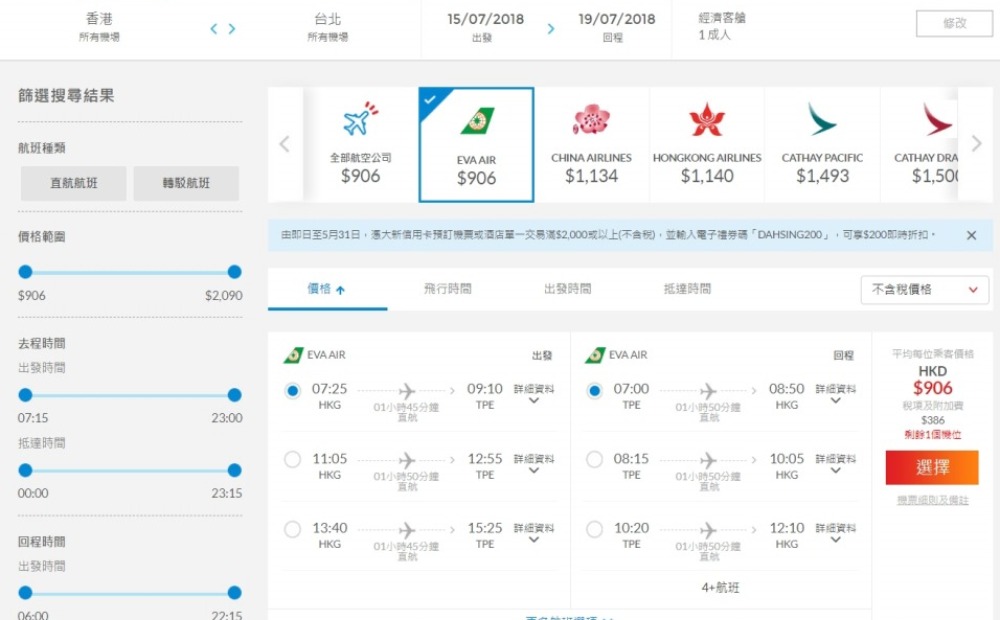
Task: Click the EVA AIR logo in outbound panel
Action: (293, 355)
